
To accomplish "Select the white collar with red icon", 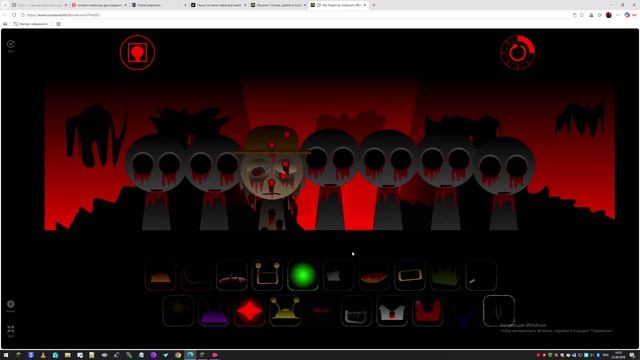I will pos(392,311).
